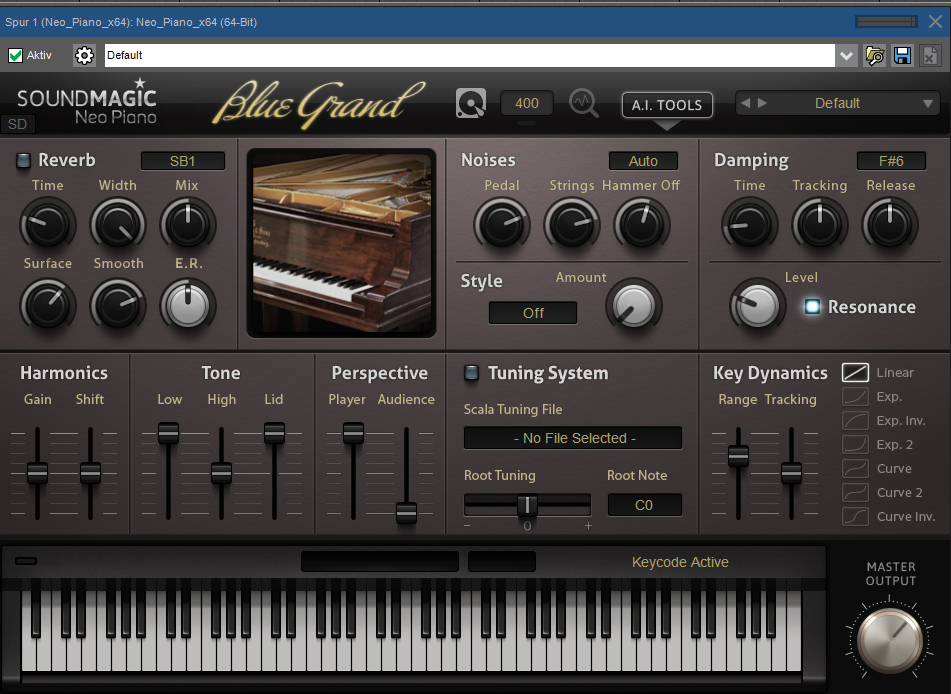
Task: Click the delete preset file icon
Action: tap(930, 56)
